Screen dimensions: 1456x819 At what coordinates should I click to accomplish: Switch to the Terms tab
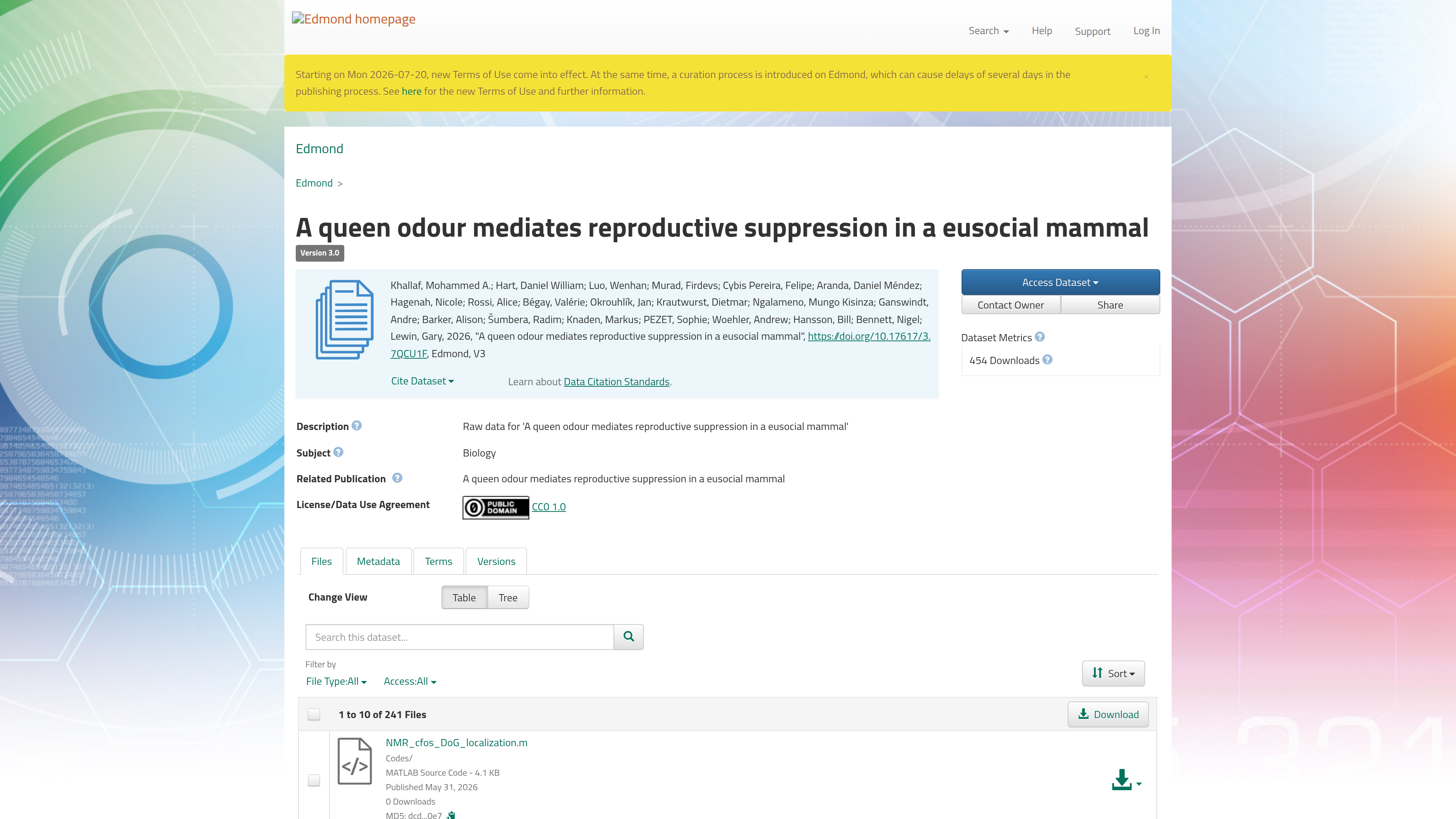[438, 561]
